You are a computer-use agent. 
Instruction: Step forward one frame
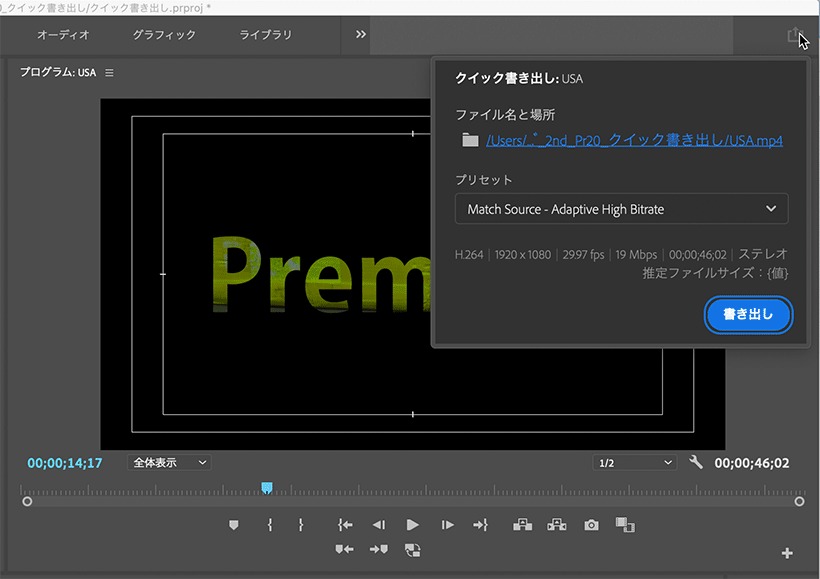(447, 525)
